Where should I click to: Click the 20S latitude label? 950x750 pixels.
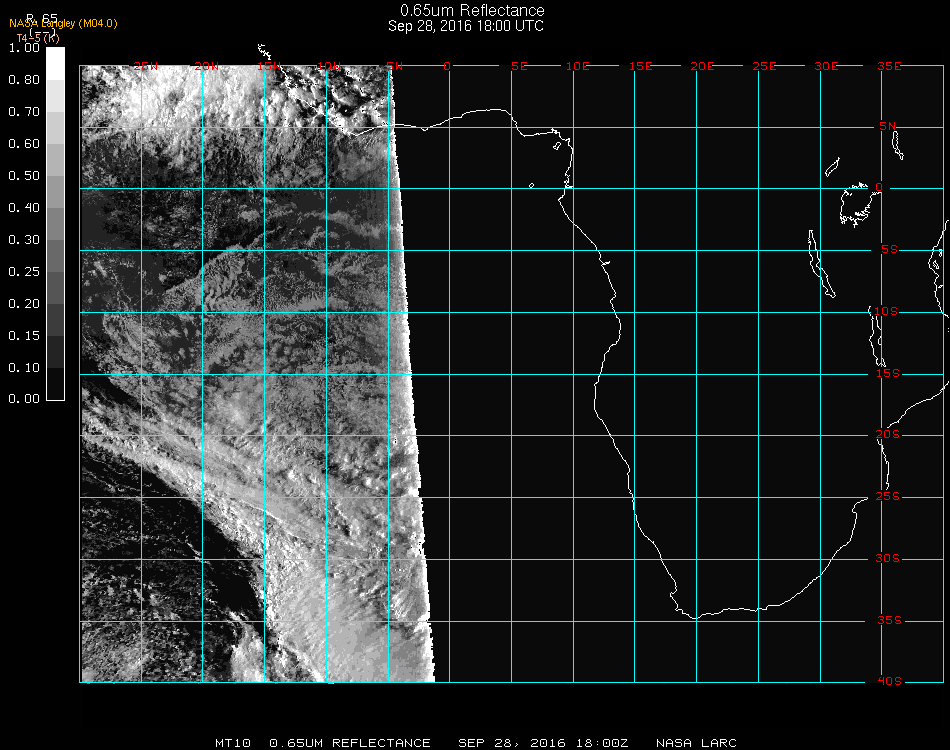tap(888, 435)
